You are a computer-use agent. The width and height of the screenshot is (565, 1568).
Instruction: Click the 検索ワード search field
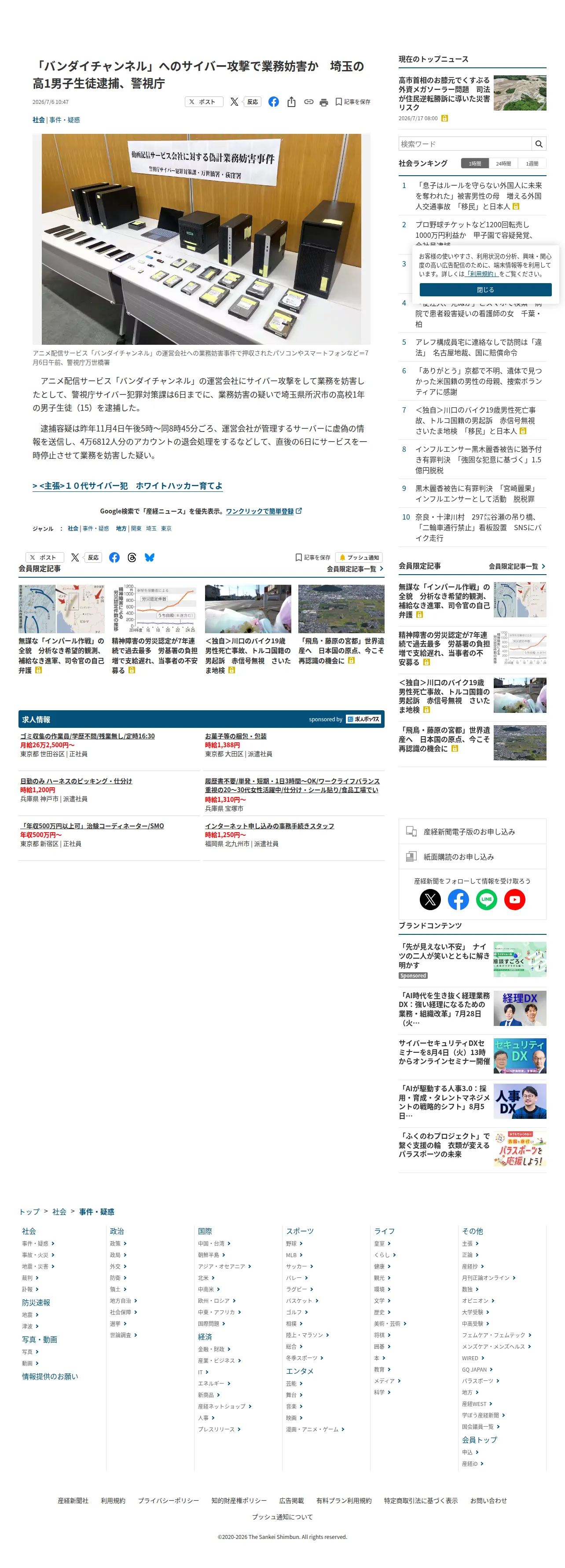click(465, 144)
